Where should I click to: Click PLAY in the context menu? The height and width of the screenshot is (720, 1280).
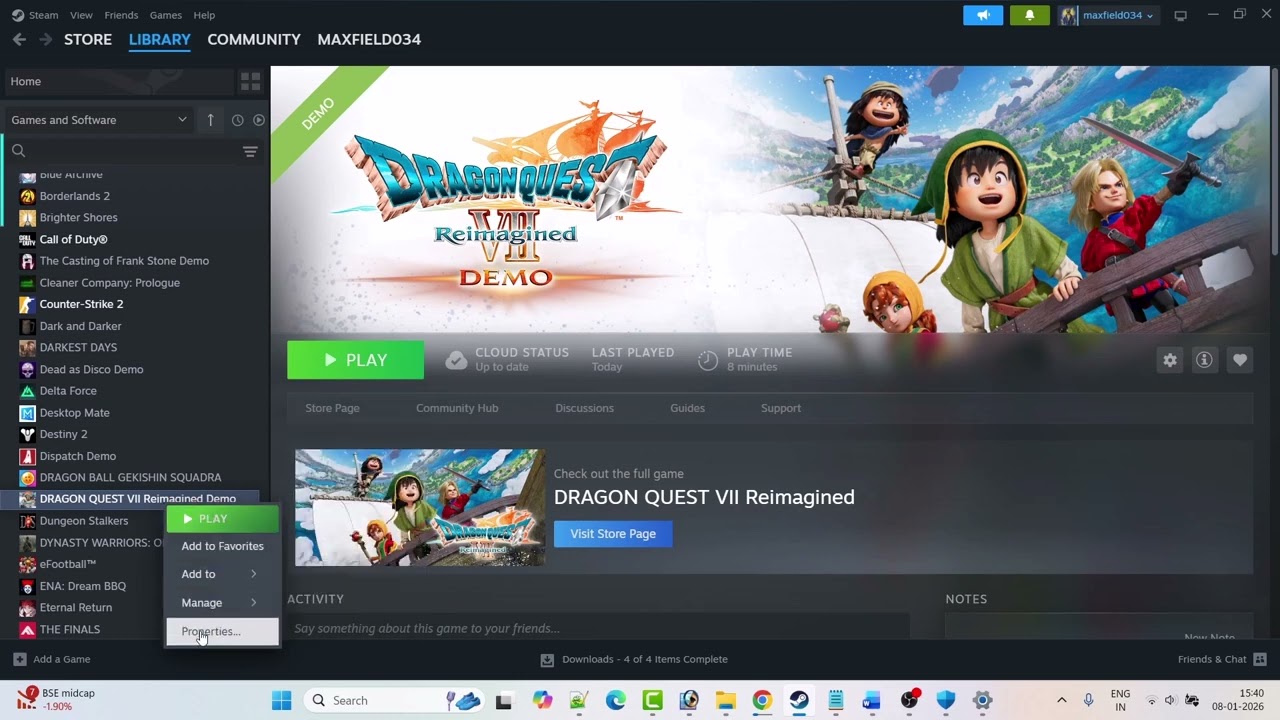tap(222, 519)
